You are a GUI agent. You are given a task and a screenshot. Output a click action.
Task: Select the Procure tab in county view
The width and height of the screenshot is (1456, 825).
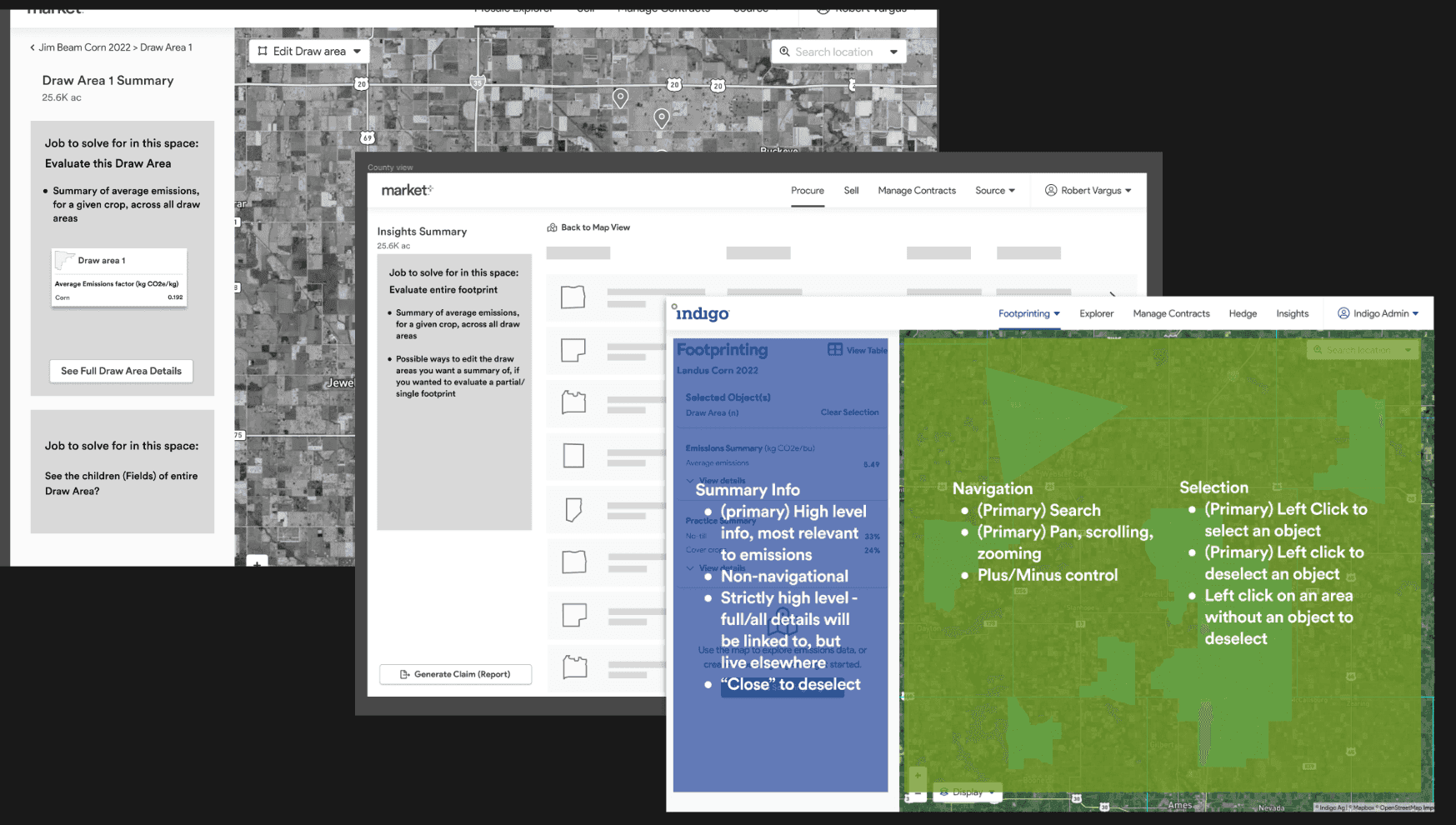[x=807, y=191]
